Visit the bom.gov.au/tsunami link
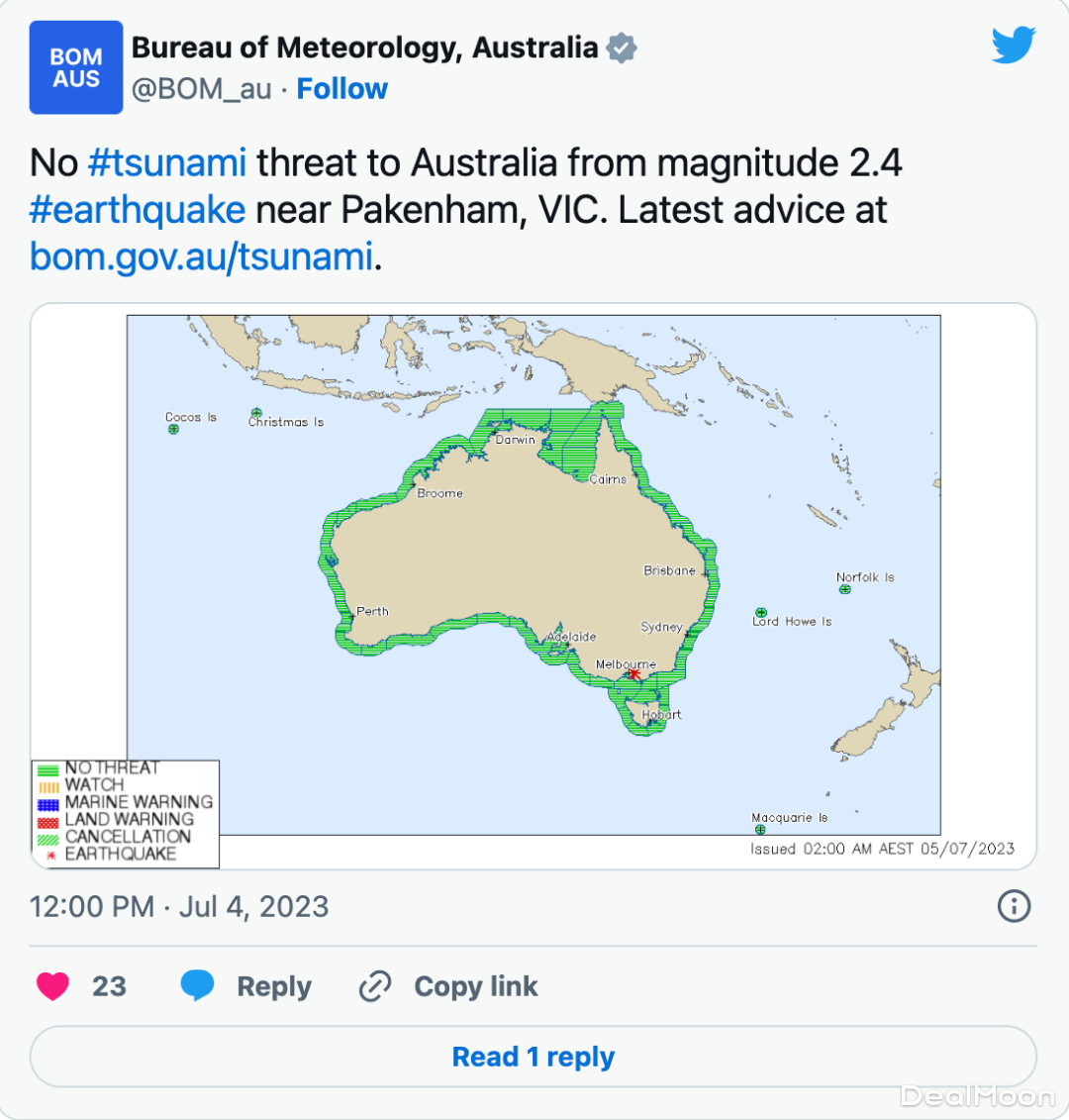 202,257
